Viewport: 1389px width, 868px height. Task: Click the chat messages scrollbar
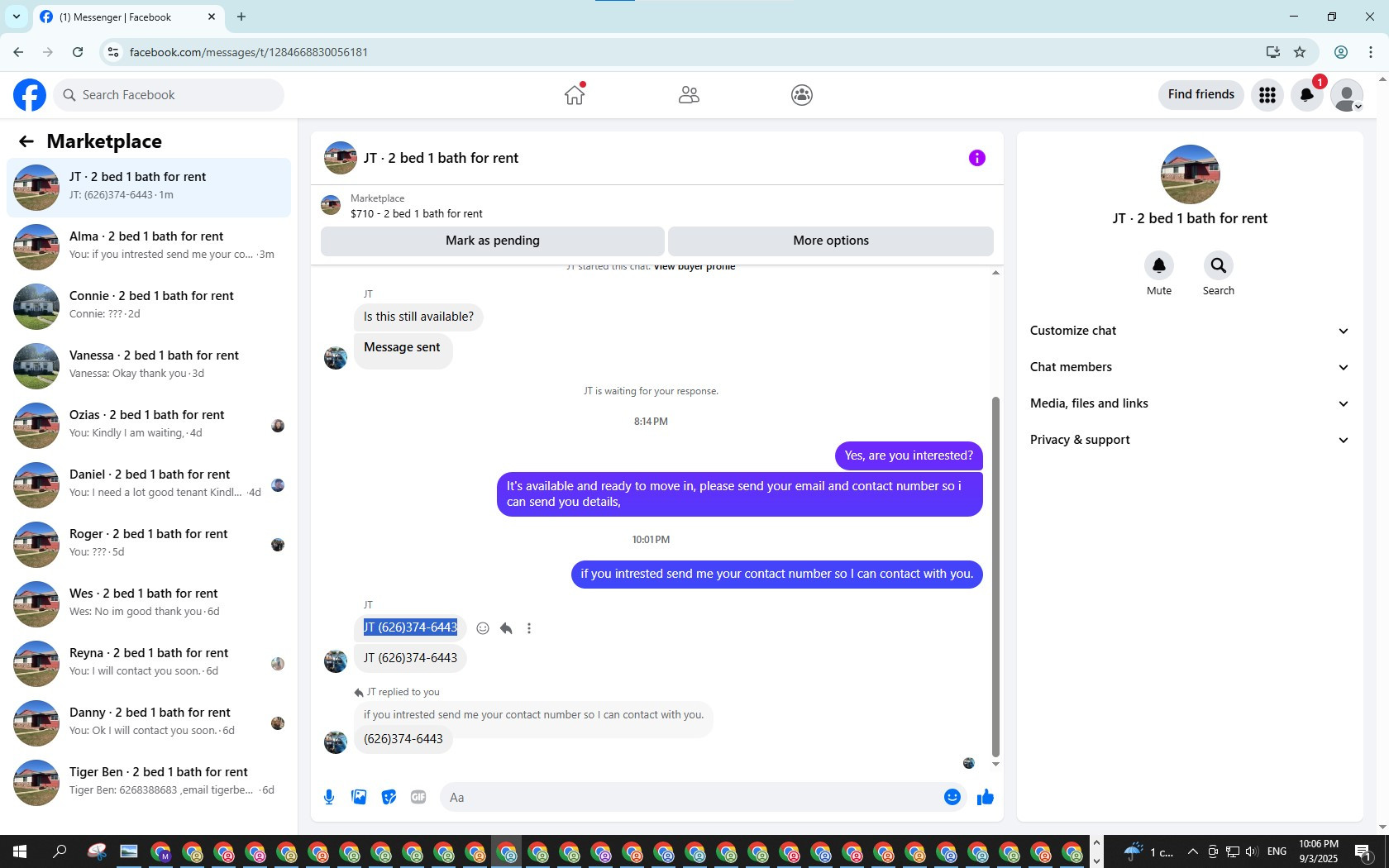995,576
